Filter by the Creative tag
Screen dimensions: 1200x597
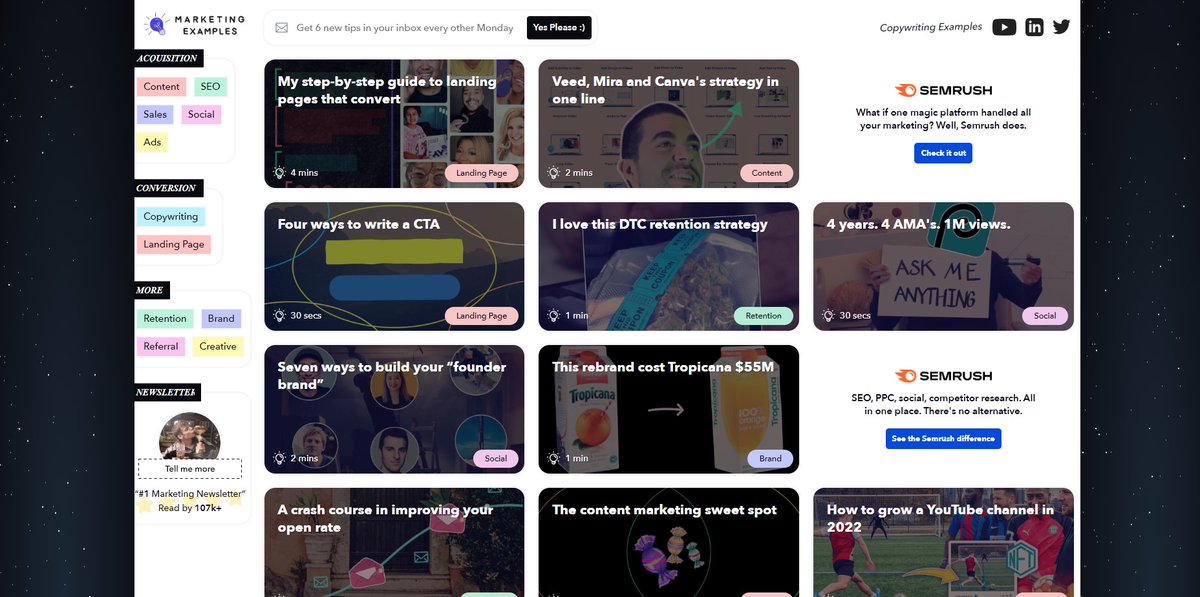(217, 346)
